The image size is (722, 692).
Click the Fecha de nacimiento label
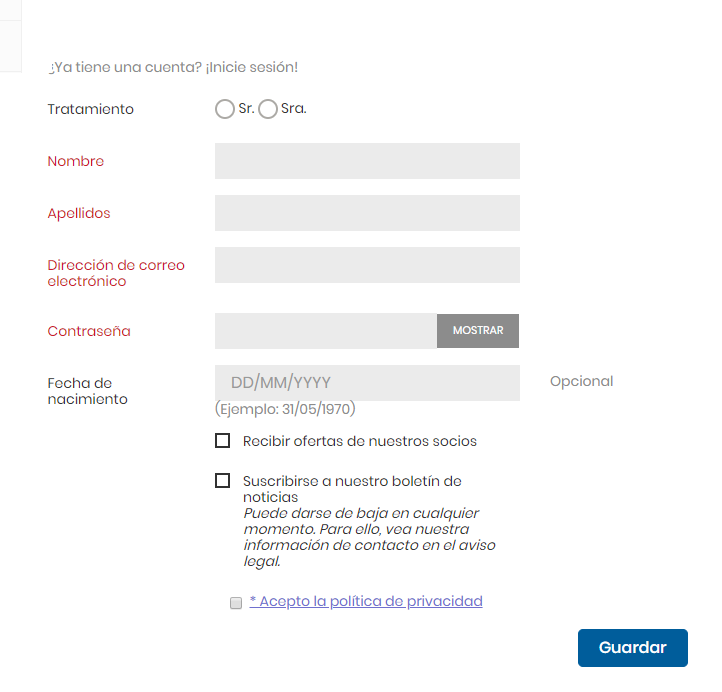click(x=88, y=391)
